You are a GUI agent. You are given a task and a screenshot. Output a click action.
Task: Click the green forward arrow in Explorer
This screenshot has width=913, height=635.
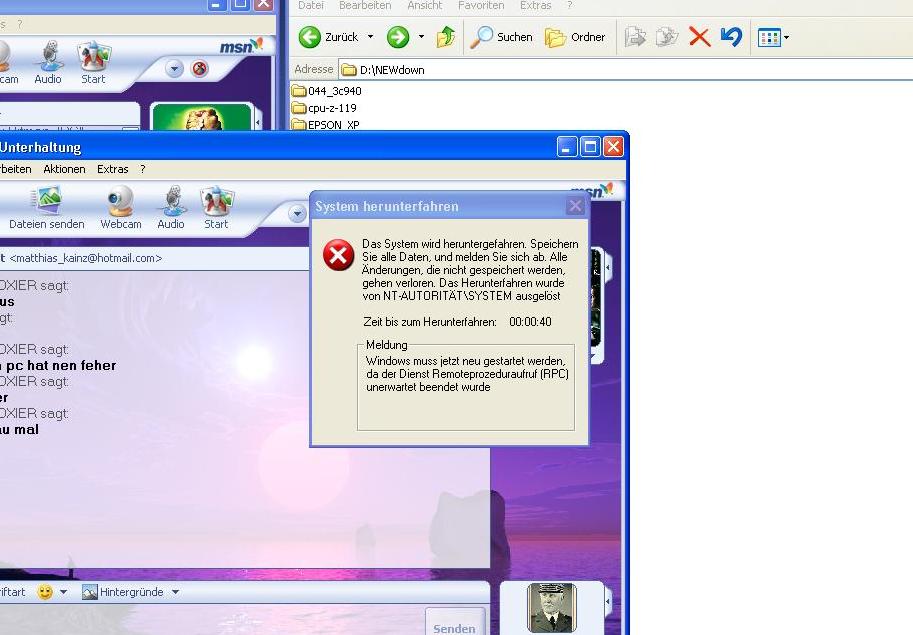(398, 37)
